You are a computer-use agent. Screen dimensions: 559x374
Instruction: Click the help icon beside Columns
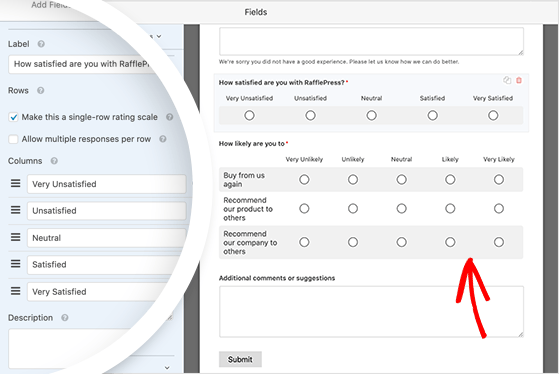(x=54, y=161)
